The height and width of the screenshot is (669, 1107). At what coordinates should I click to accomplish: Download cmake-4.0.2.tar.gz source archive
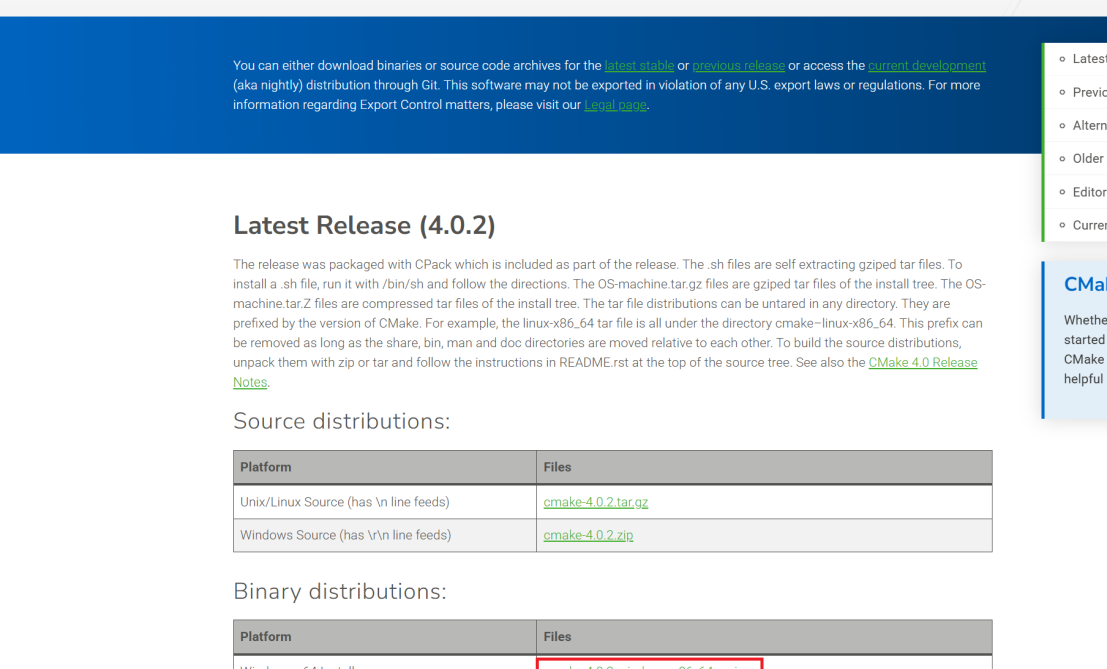596,502
